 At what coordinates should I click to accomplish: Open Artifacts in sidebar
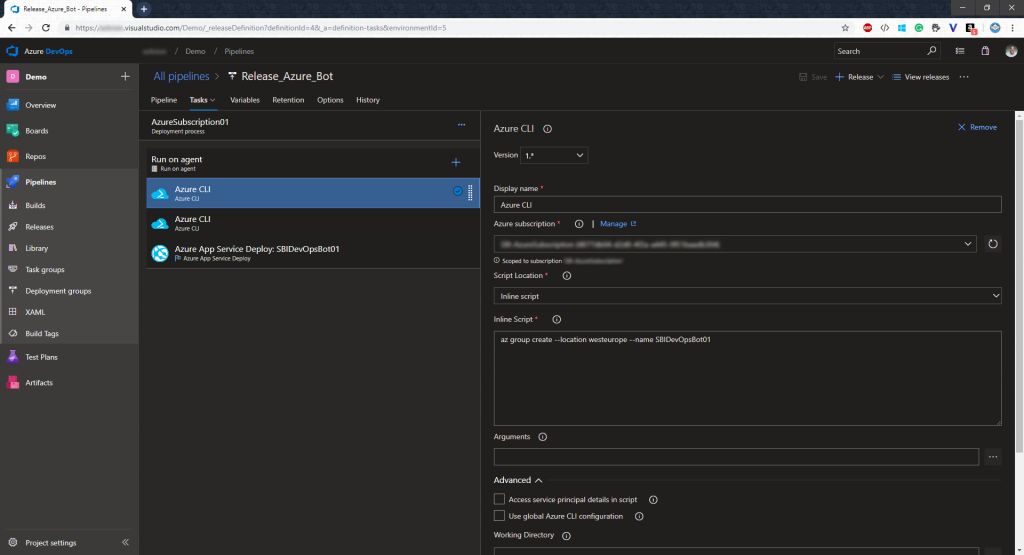coord(39,383)
